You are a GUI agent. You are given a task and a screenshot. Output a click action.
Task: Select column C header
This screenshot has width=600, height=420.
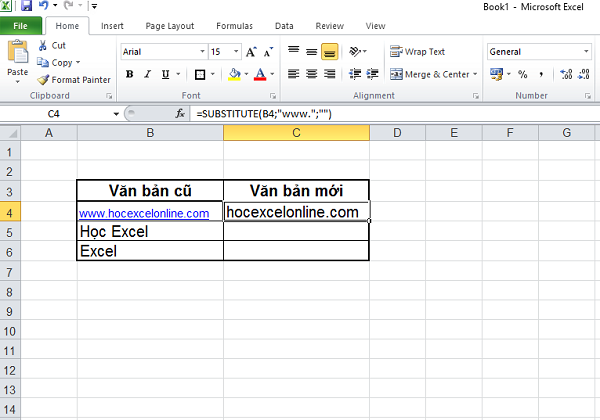[x=296, y=133]
